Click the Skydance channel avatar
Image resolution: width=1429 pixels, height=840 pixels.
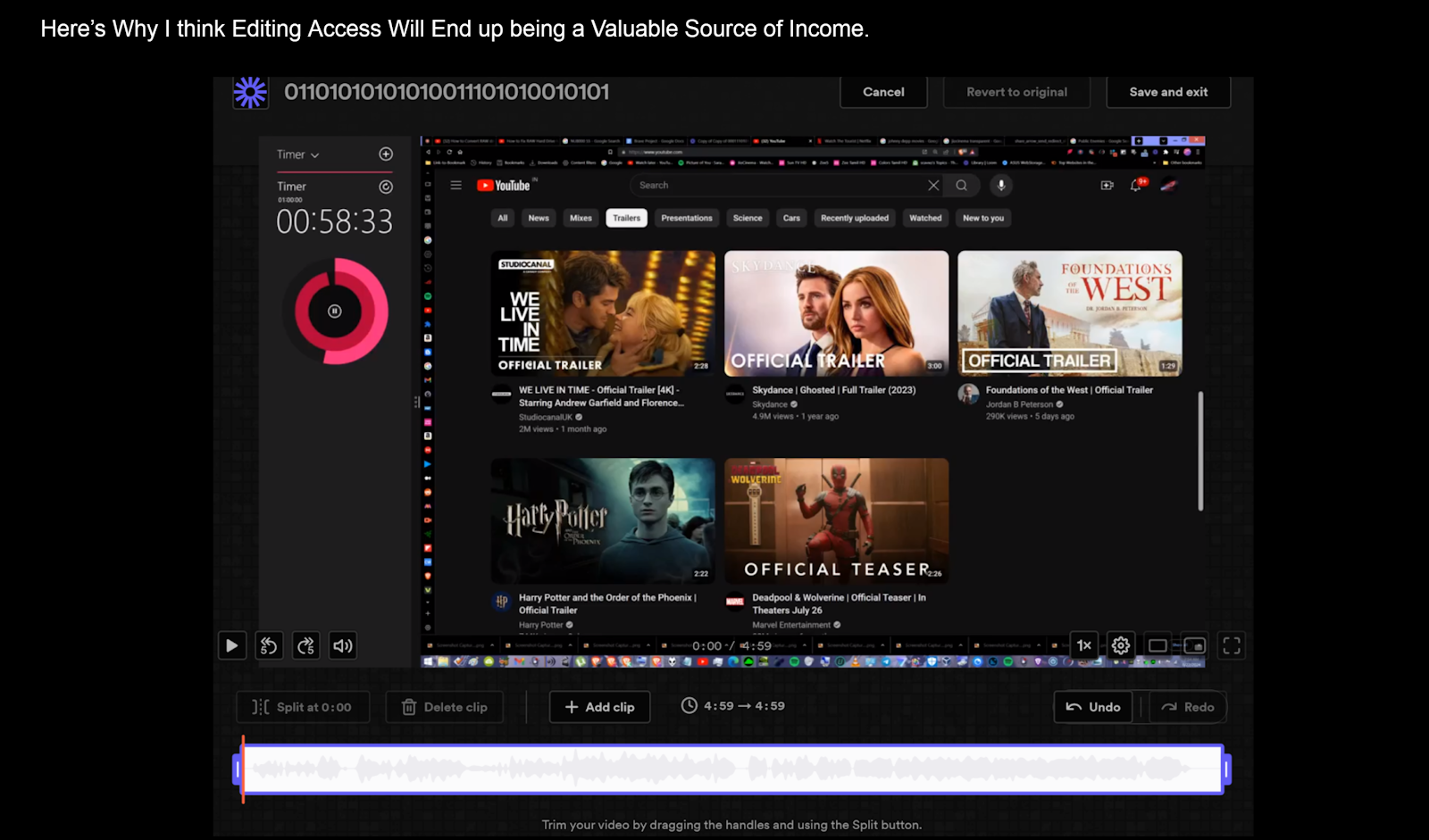point(735,394)
